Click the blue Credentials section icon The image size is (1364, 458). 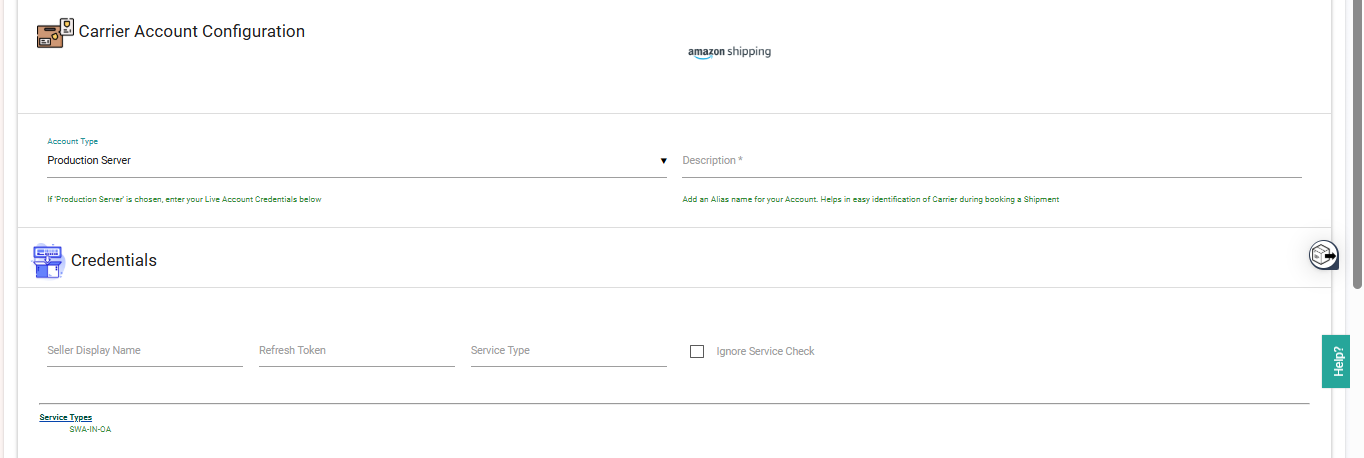(x=48, y=261)
